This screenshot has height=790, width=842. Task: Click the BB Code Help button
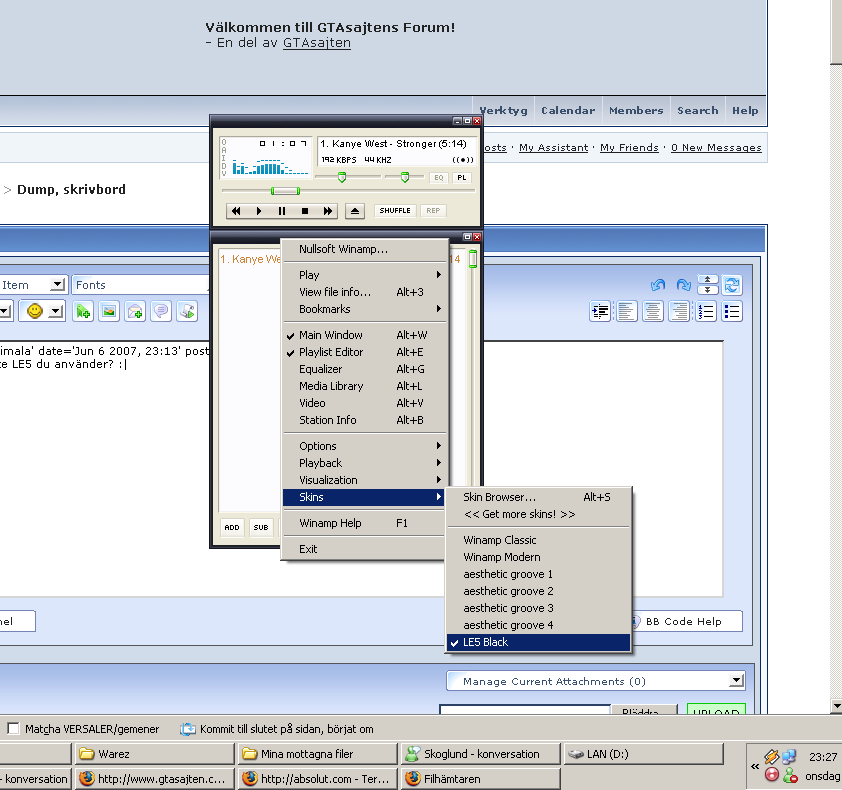[687, 621]
